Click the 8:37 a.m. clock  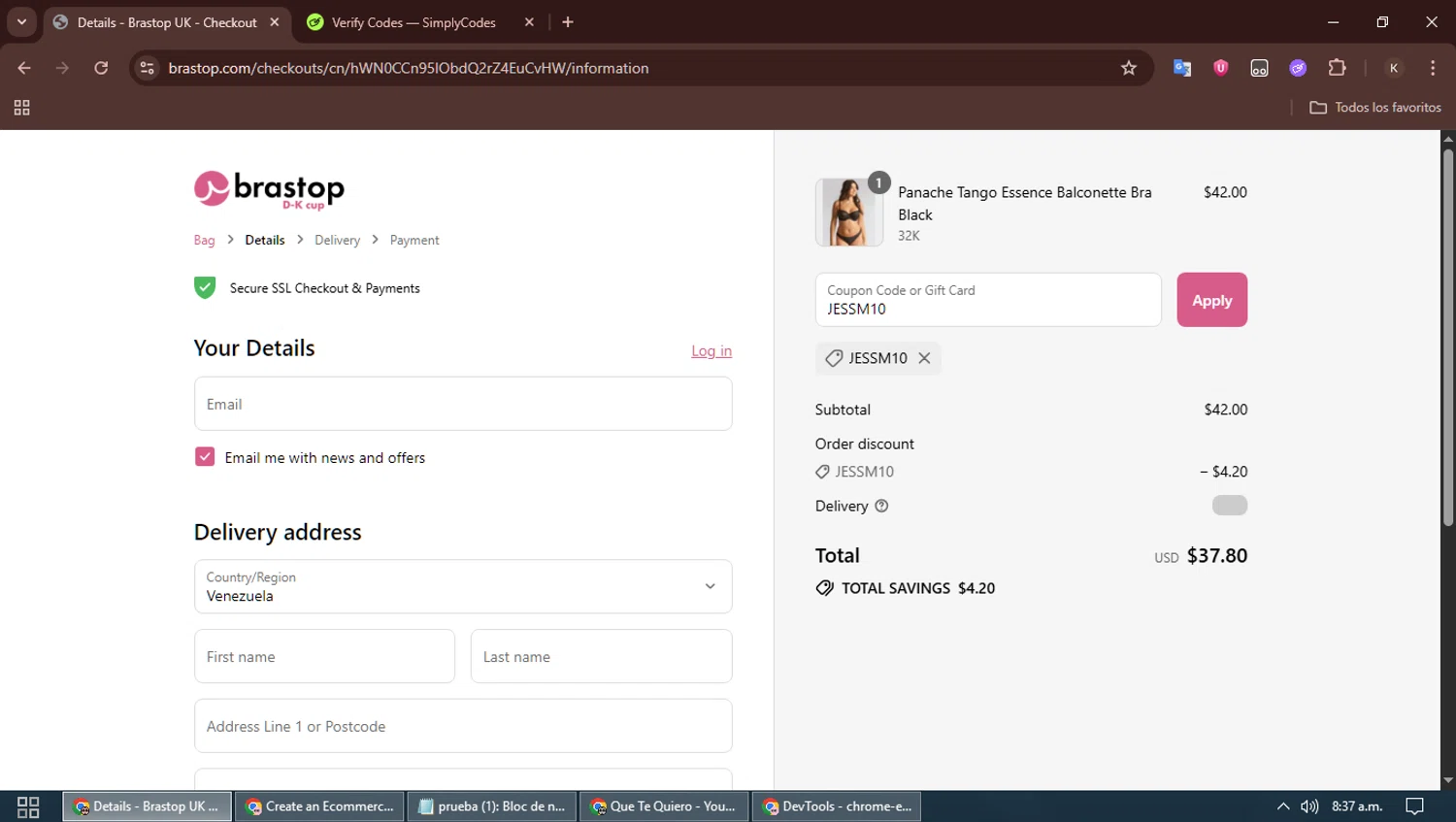pyautogui.click(x=1357, y=806)
